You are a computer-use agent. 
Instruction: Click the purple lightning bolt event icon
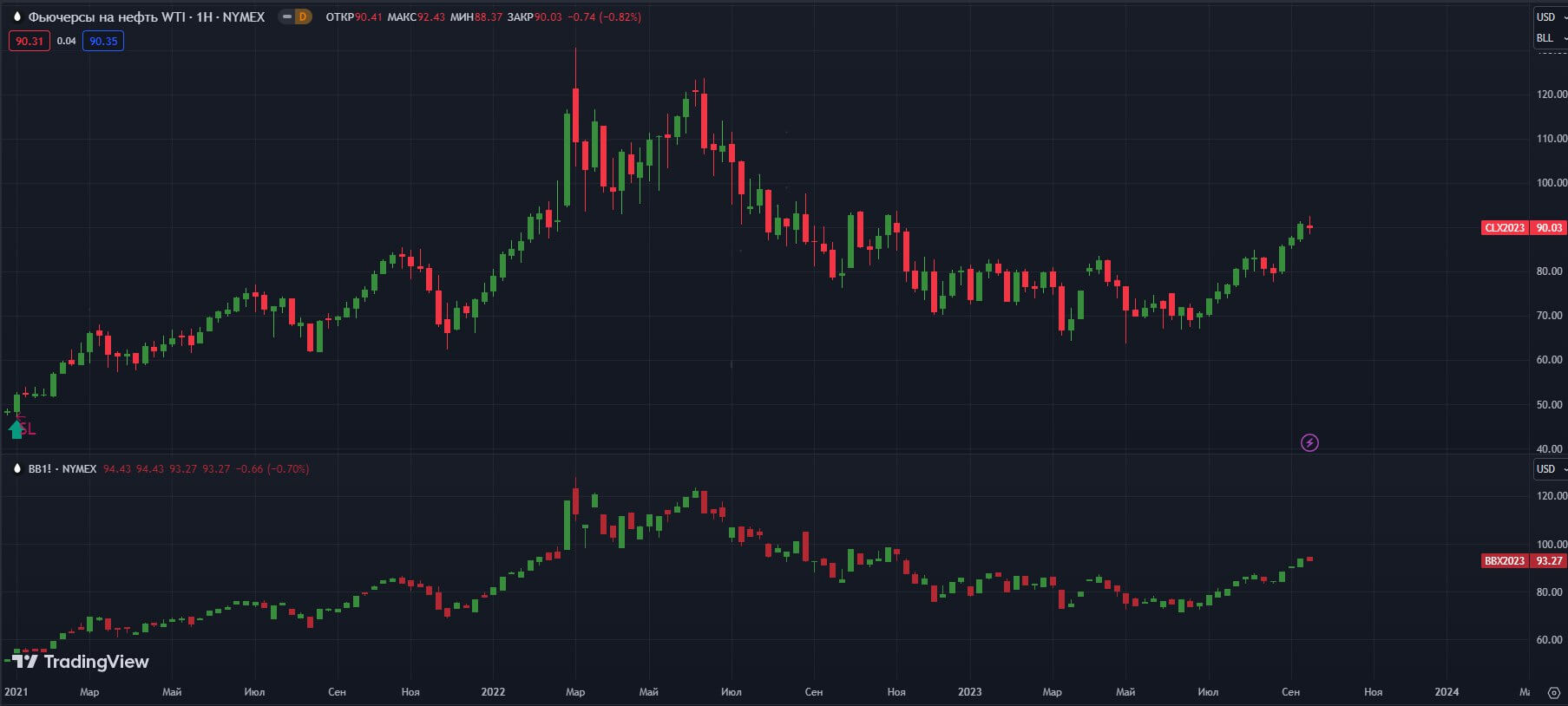pos(1309,443)
